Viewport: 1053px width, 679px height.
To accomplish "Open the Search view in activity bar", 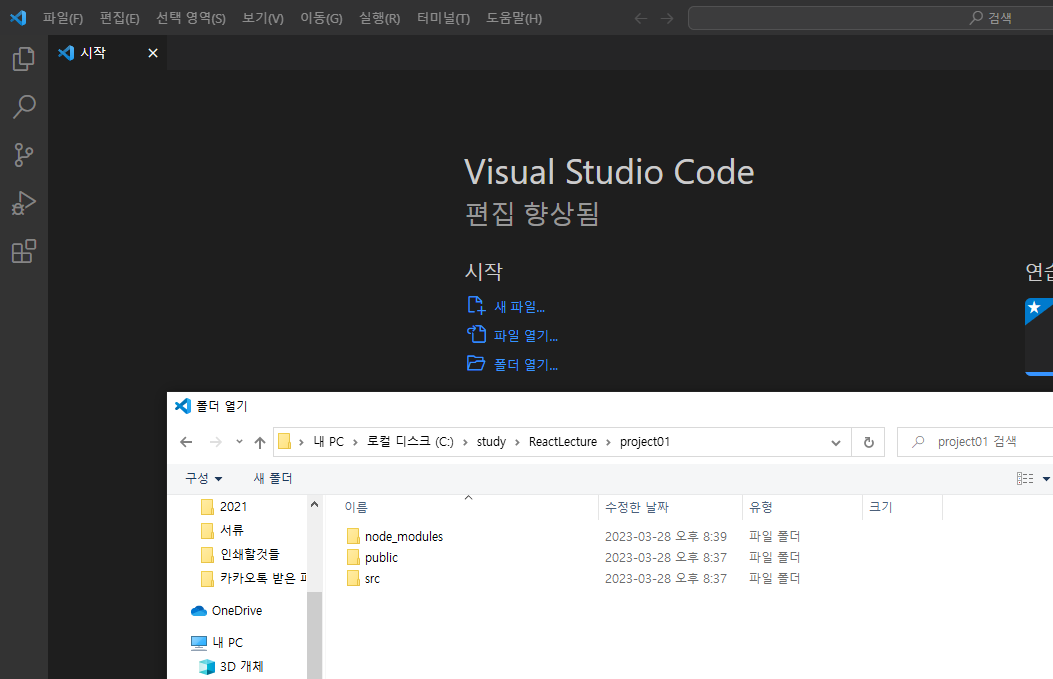I will pos(24,107).
